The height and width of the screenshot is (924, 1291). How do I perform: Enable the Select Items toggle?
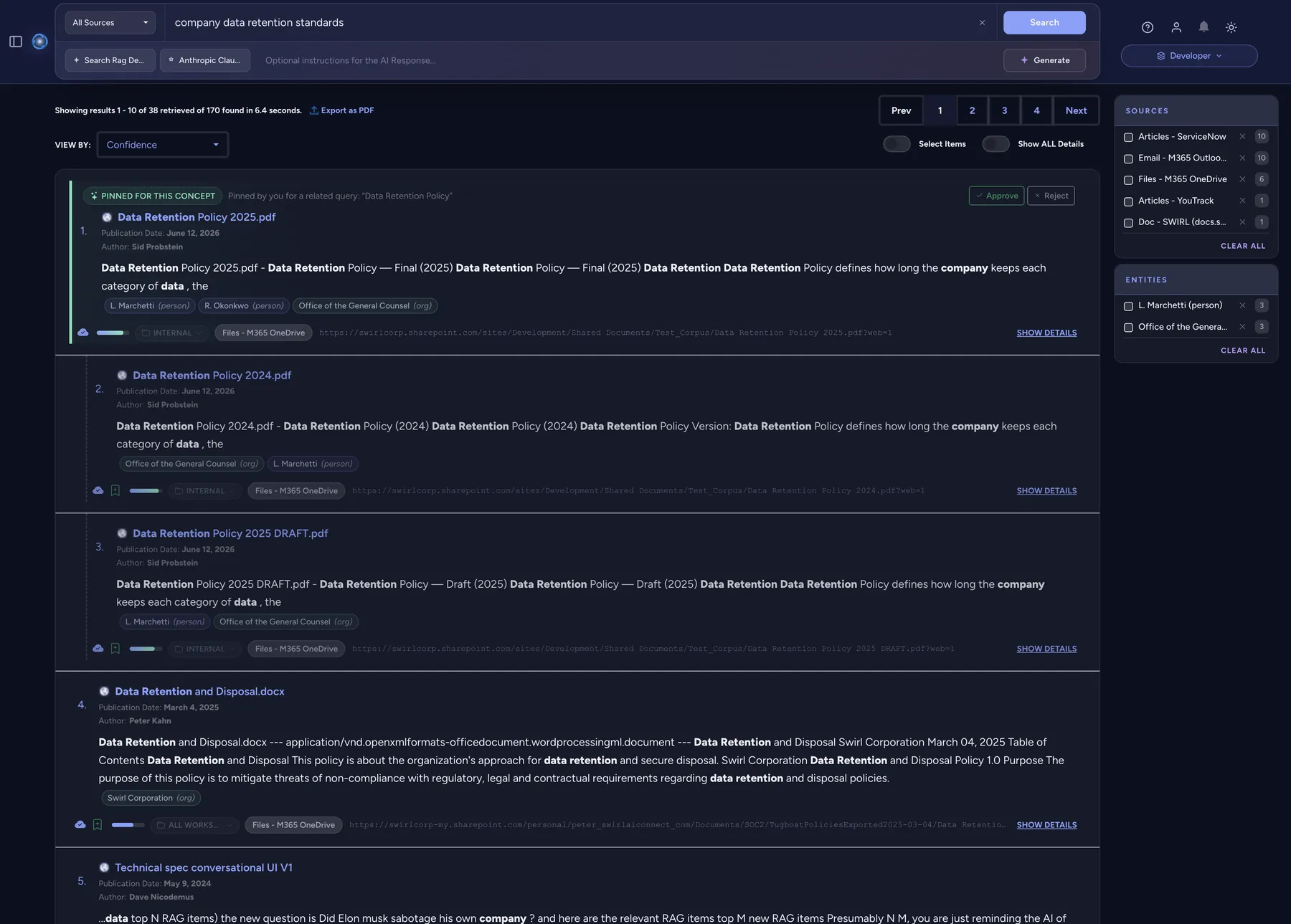pos(897,144)
